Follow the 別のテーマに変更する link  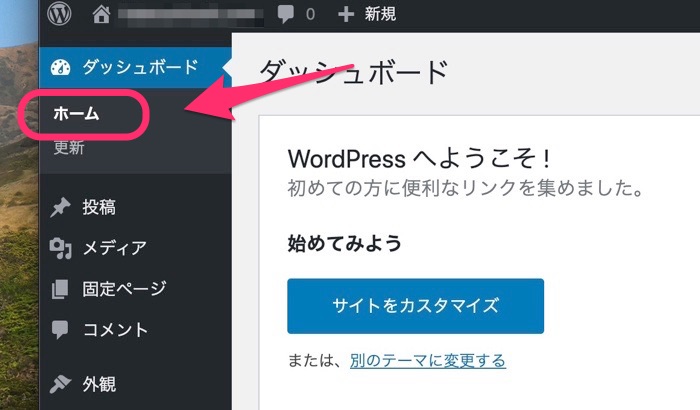[428, 360]
